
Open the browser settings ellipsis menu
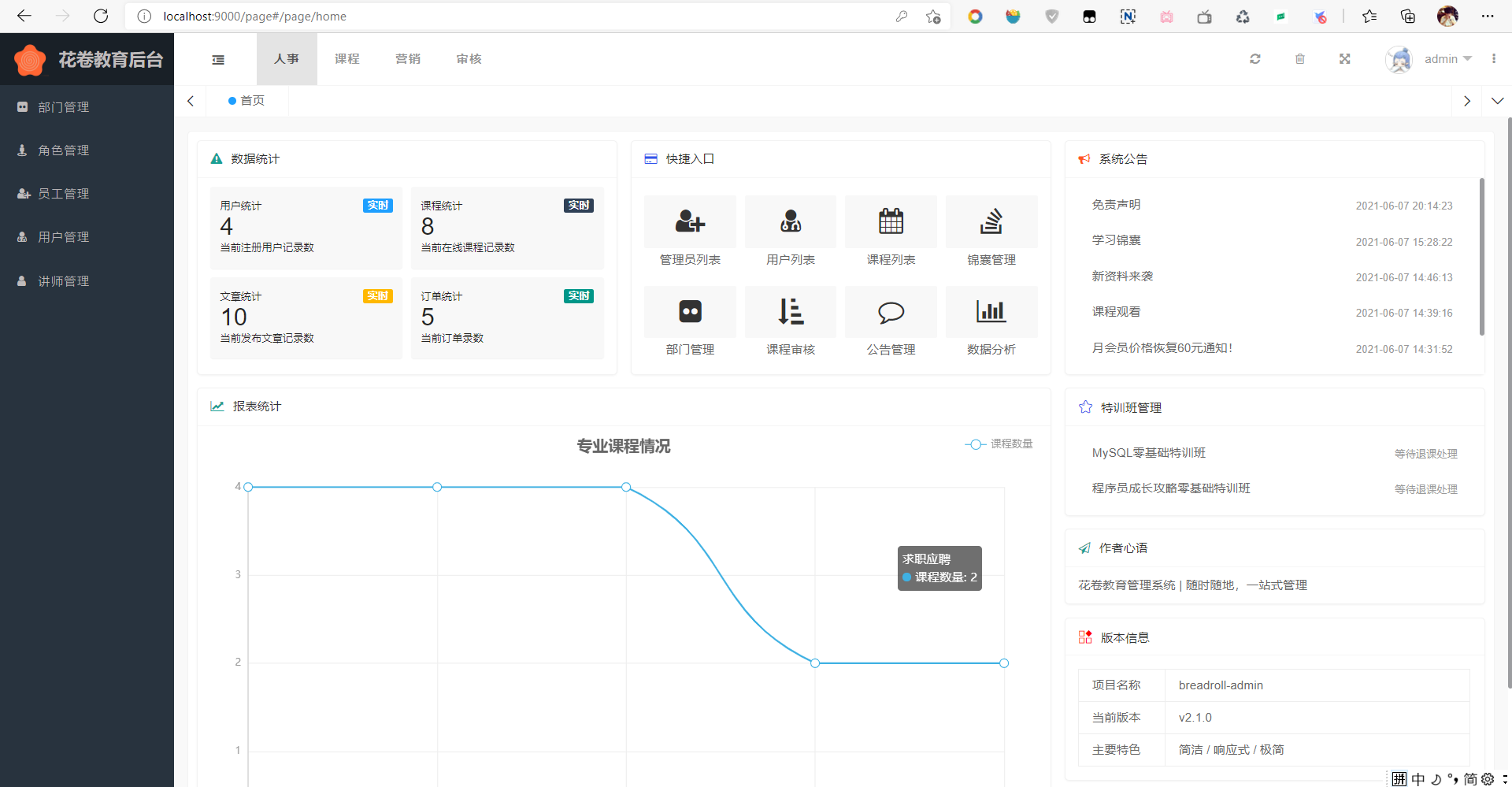pos(1487,16)
